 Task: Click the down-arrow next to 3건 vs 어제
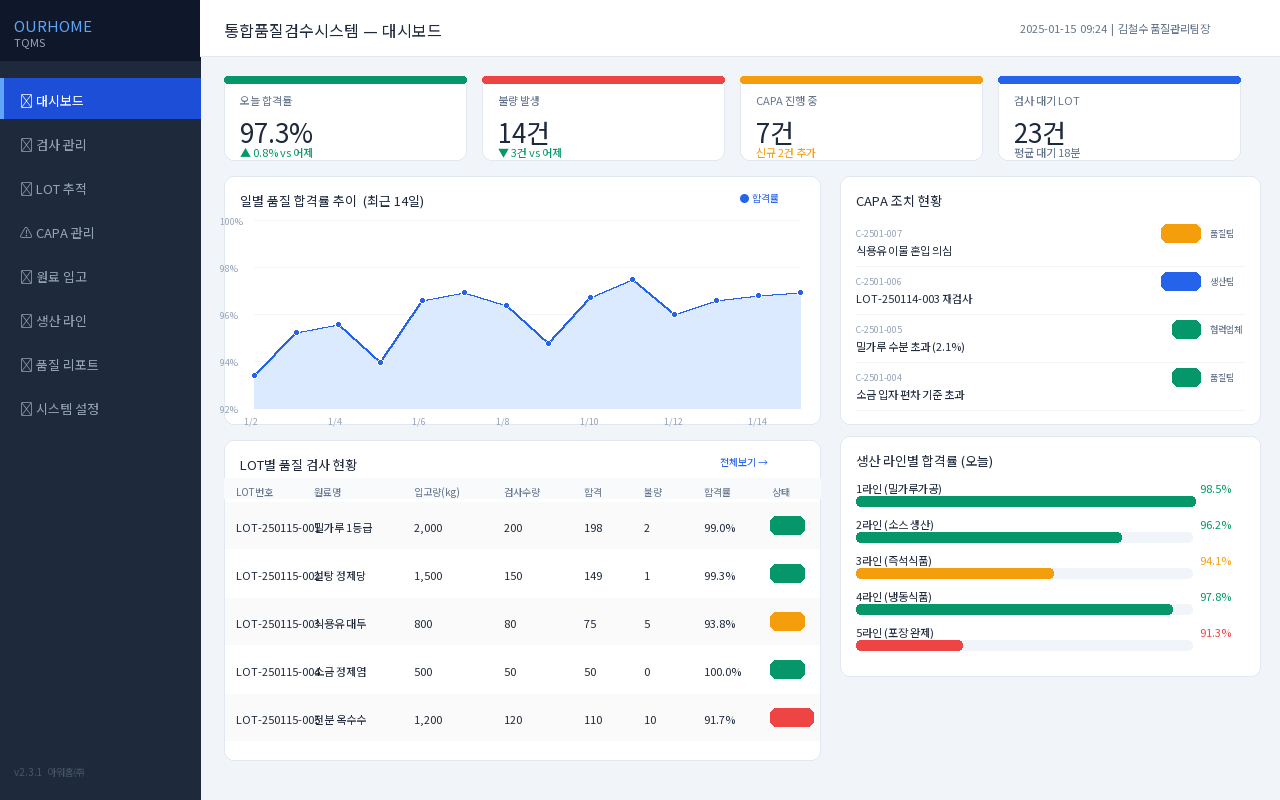point(503,153)
